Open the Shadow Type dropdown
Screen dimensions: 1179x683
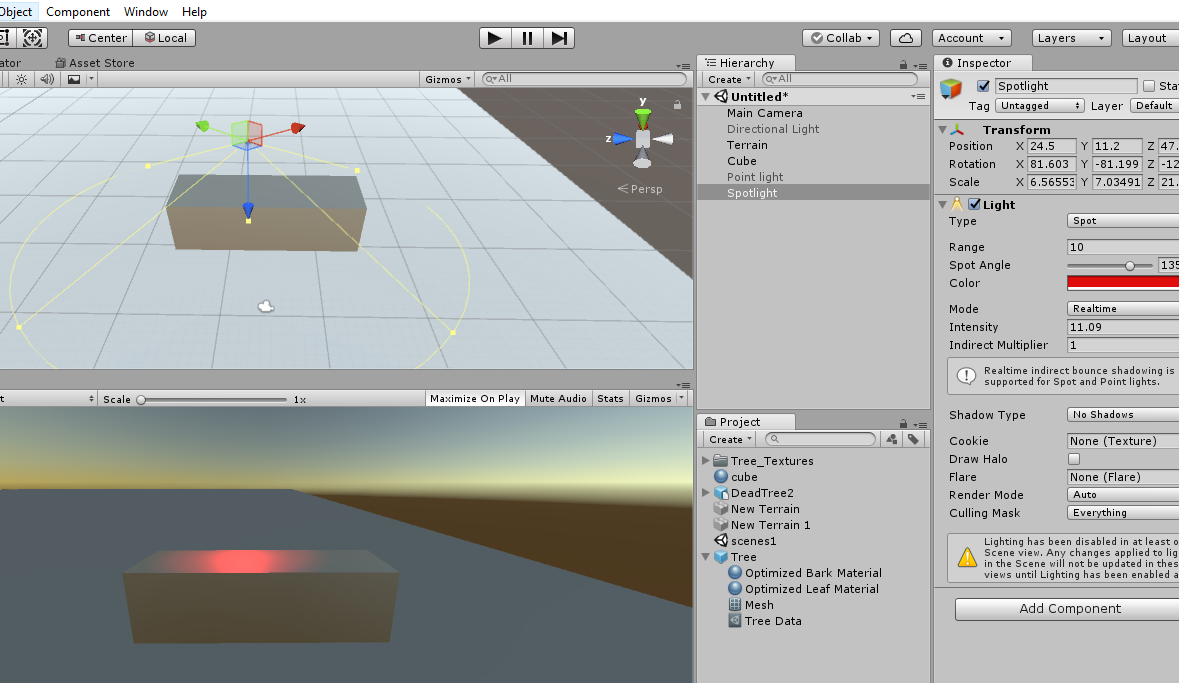coord(1122,415)
